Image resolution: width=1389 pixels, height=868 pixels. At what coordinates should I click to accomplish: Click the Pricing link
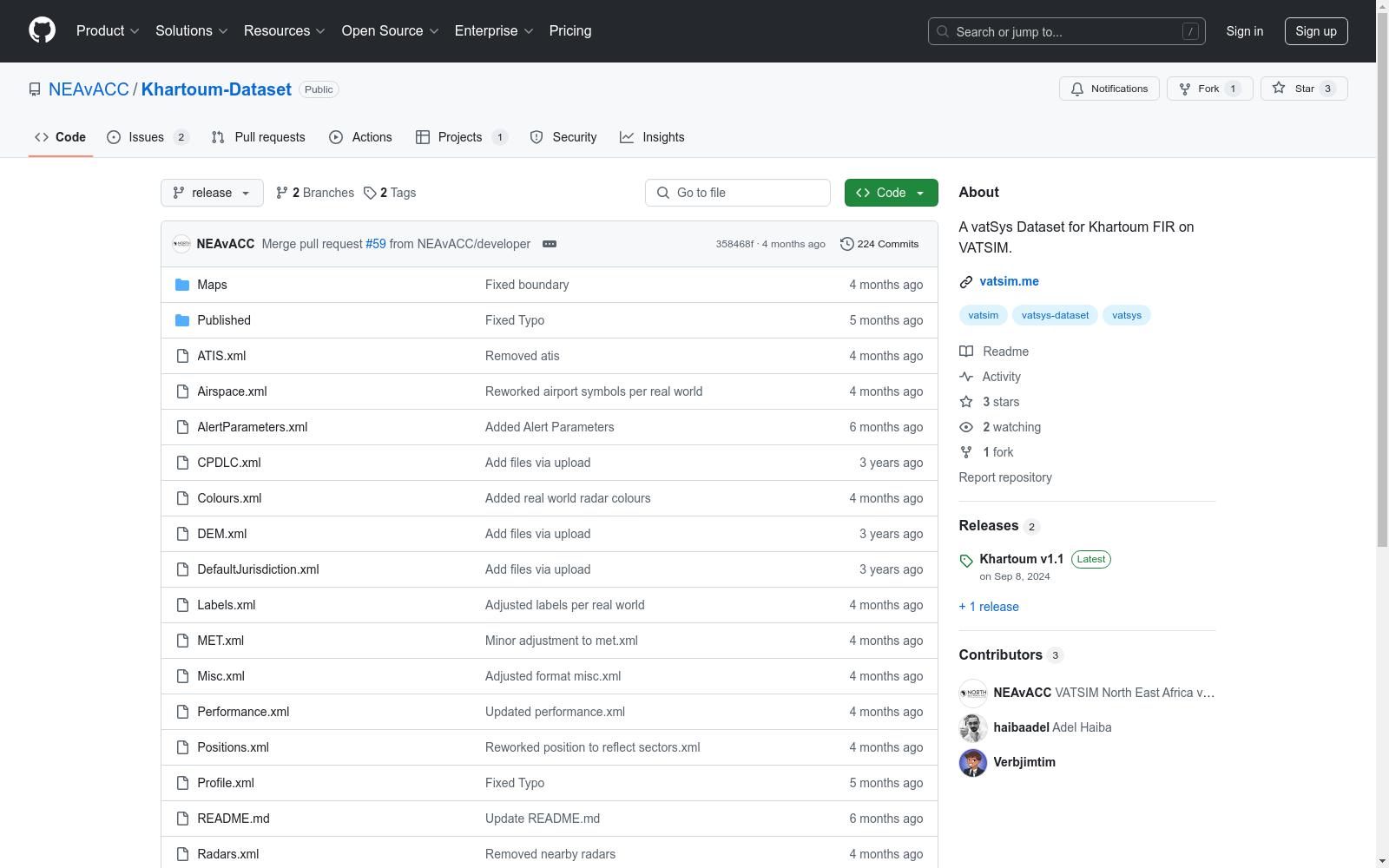click(570, 31)
